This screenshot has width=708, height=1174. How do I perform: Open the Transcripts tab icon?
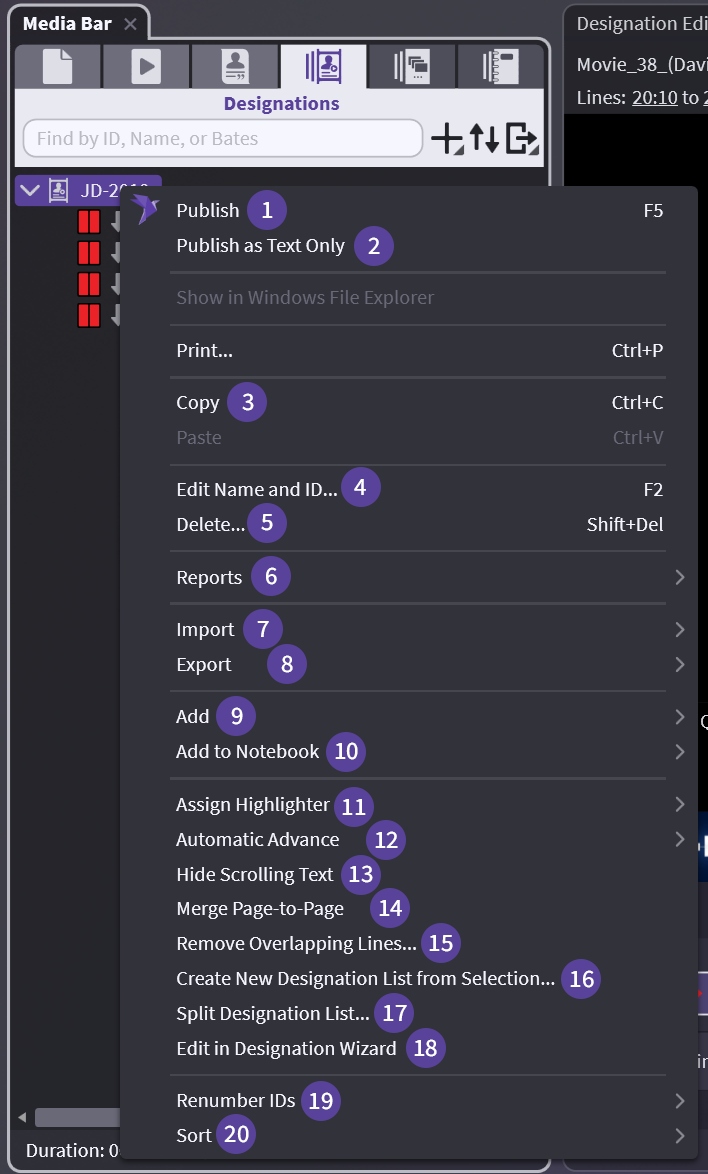pyautogui.click(x=236, y=66)
